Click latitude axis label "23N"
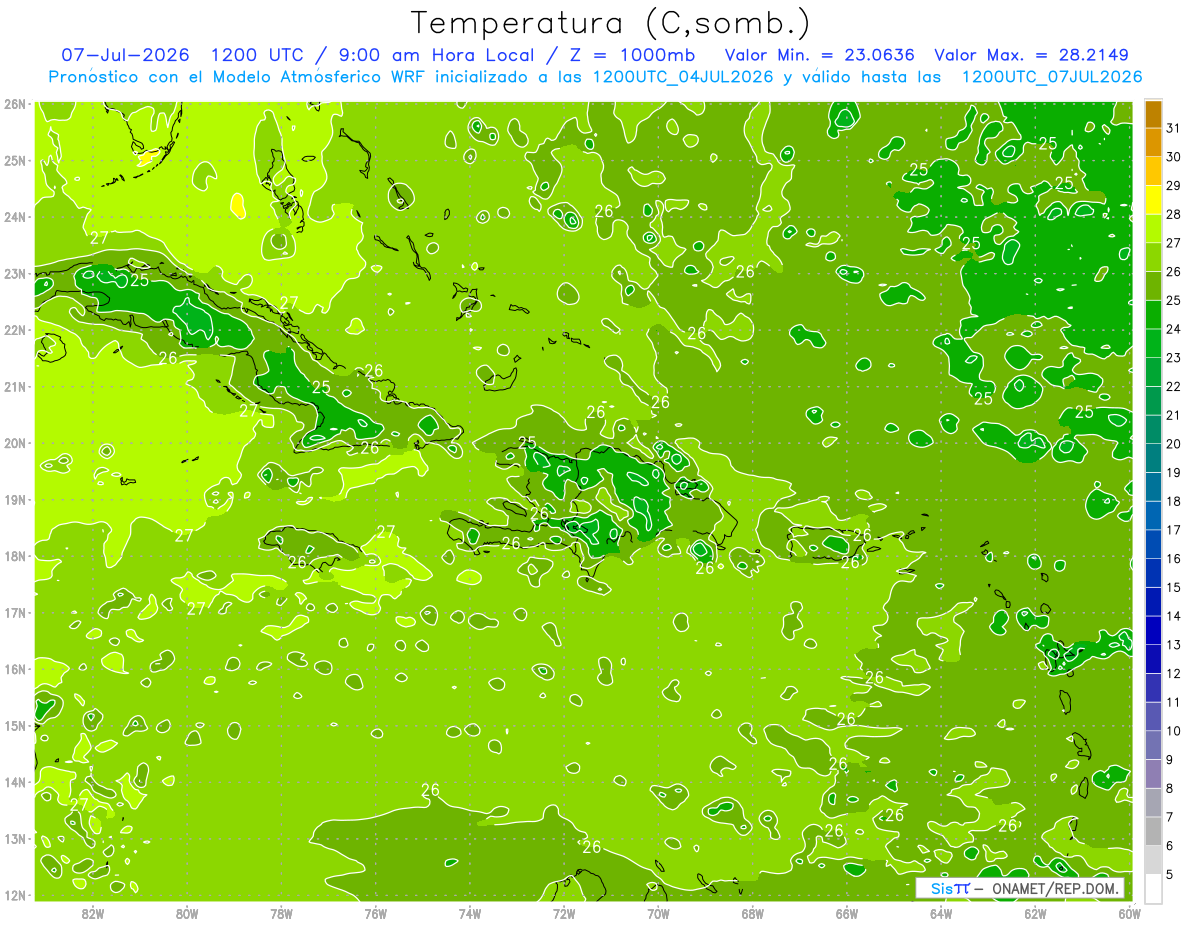 tap(14, 273)
